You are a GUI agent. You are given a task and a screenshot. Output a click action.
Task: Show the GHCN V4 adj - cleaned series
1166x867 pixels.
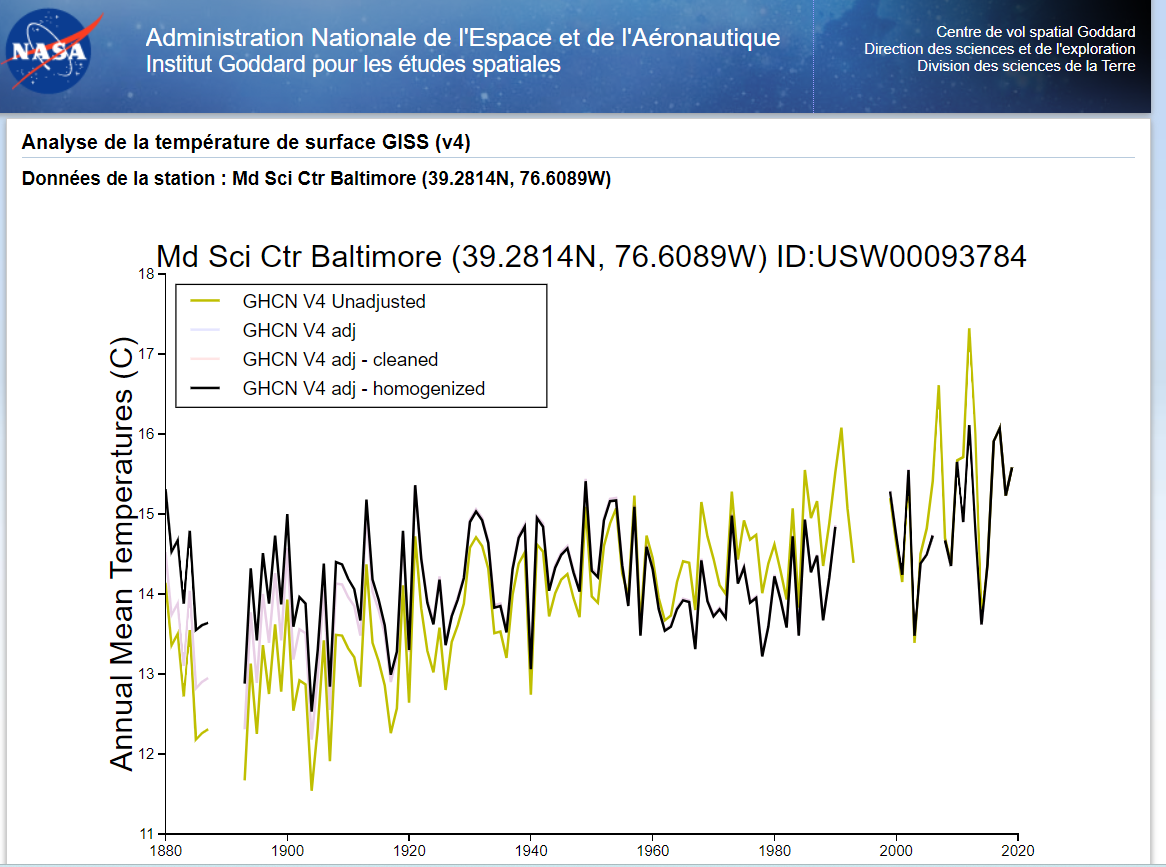click(340, 359)
